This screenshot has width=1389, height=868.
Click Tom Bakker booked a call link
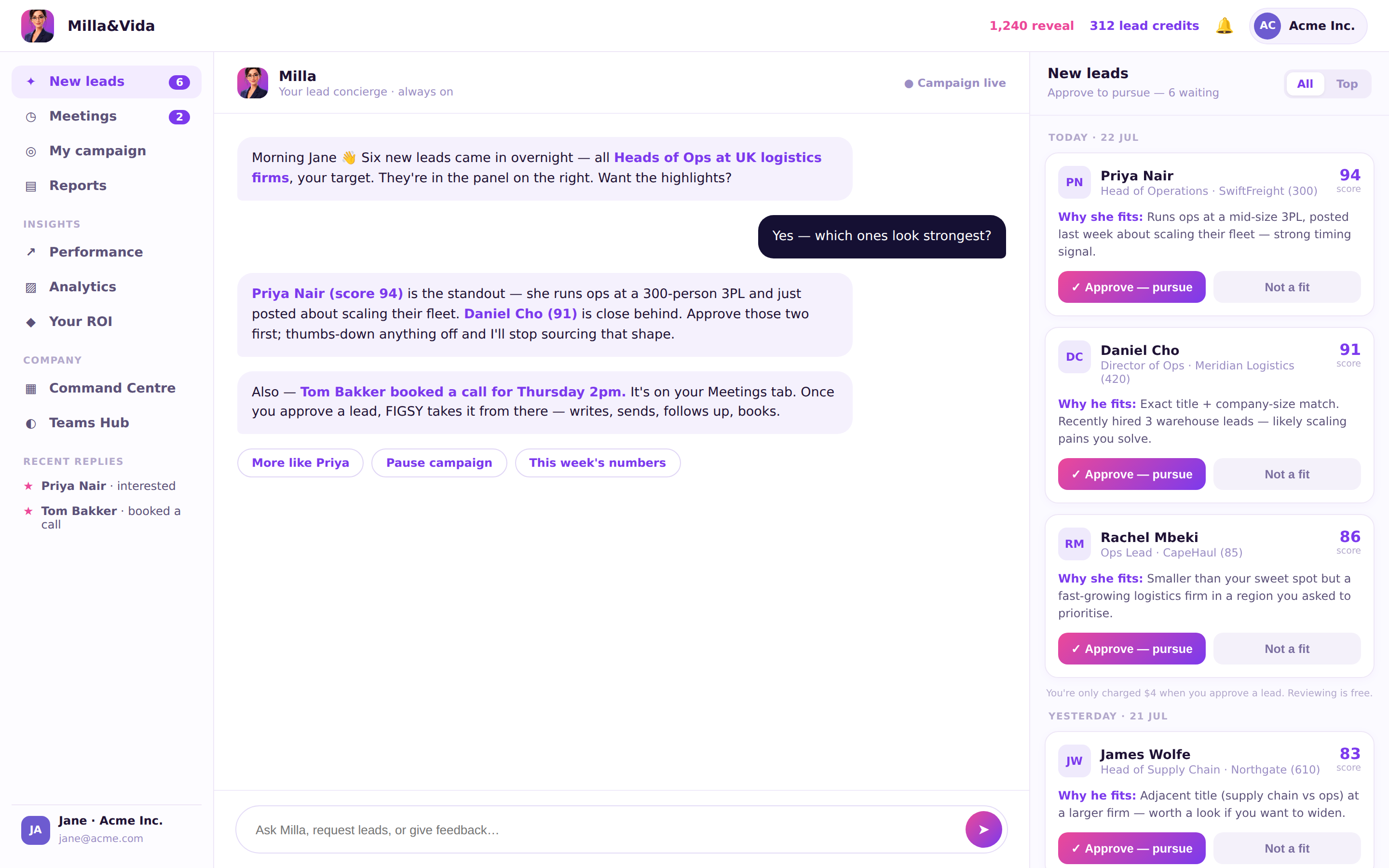[x=463, y=392]
